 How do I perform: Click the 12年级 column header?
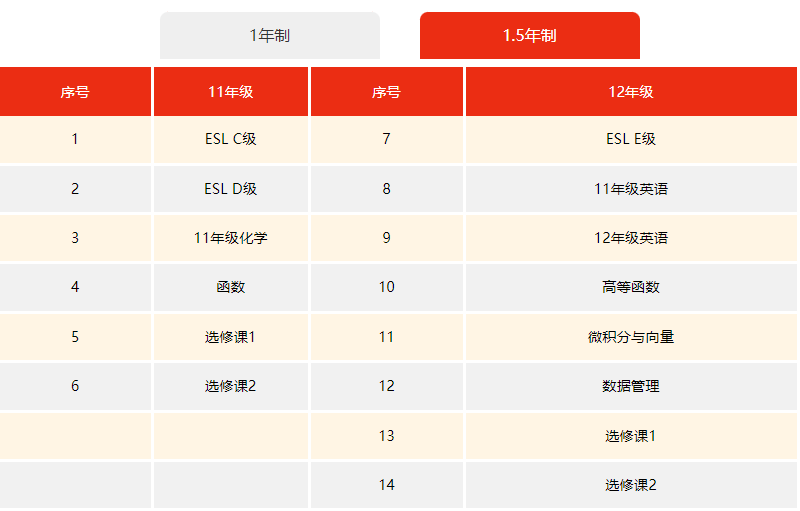631,92
